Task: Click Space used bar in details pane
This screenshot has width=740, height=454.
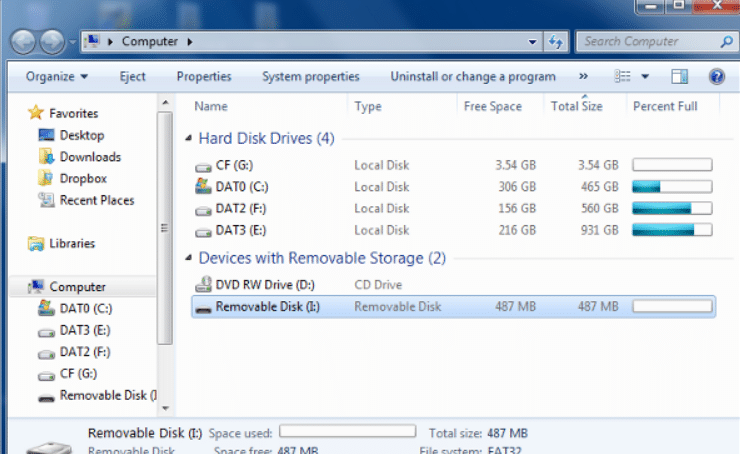Action: tap(347, 431)
